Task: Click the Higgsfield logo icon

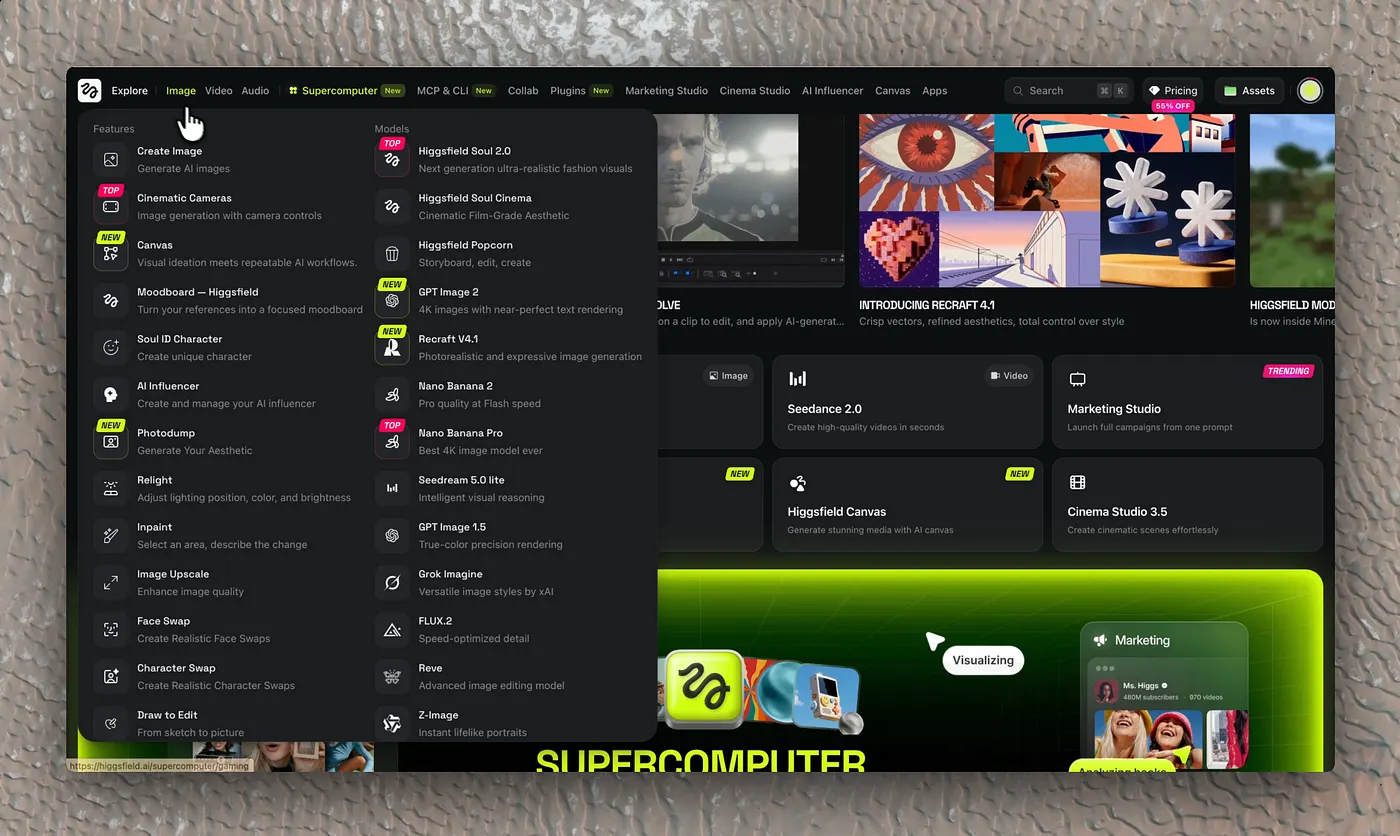Action: pos(89,90)
